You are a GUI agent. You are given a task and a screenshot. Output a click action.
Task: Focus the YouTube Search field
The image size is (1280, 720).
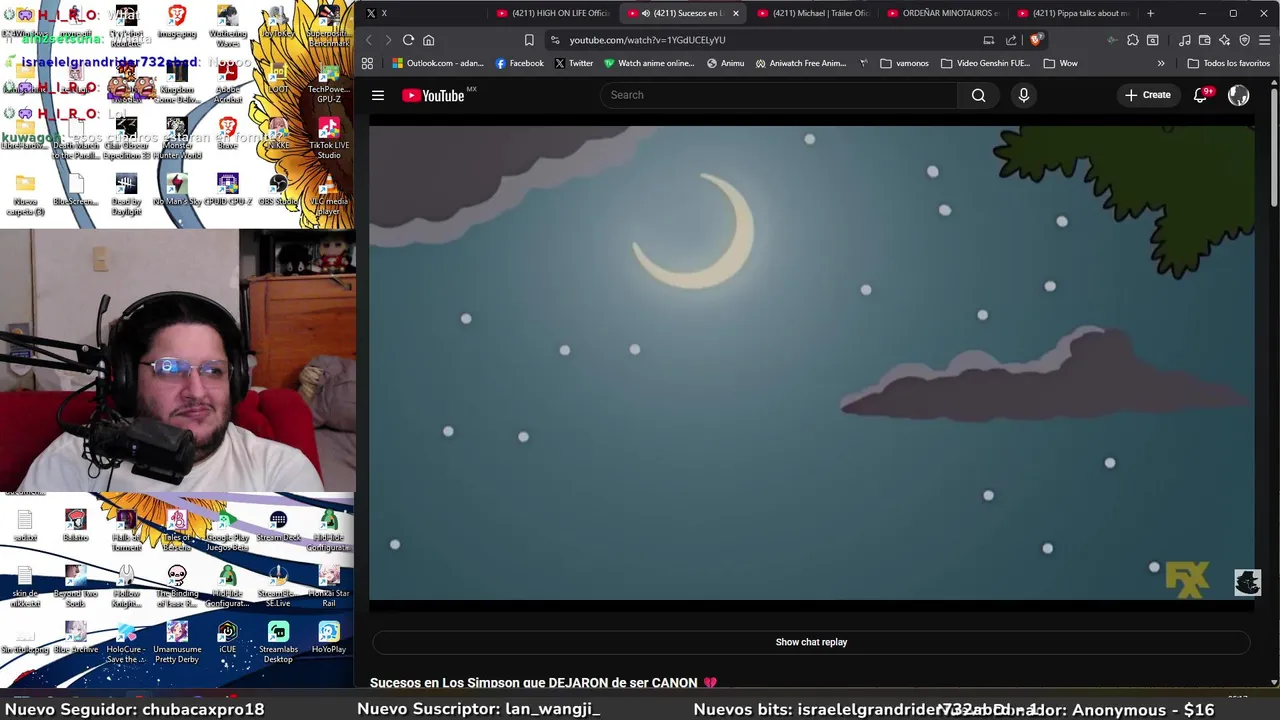tap(780, 95)
